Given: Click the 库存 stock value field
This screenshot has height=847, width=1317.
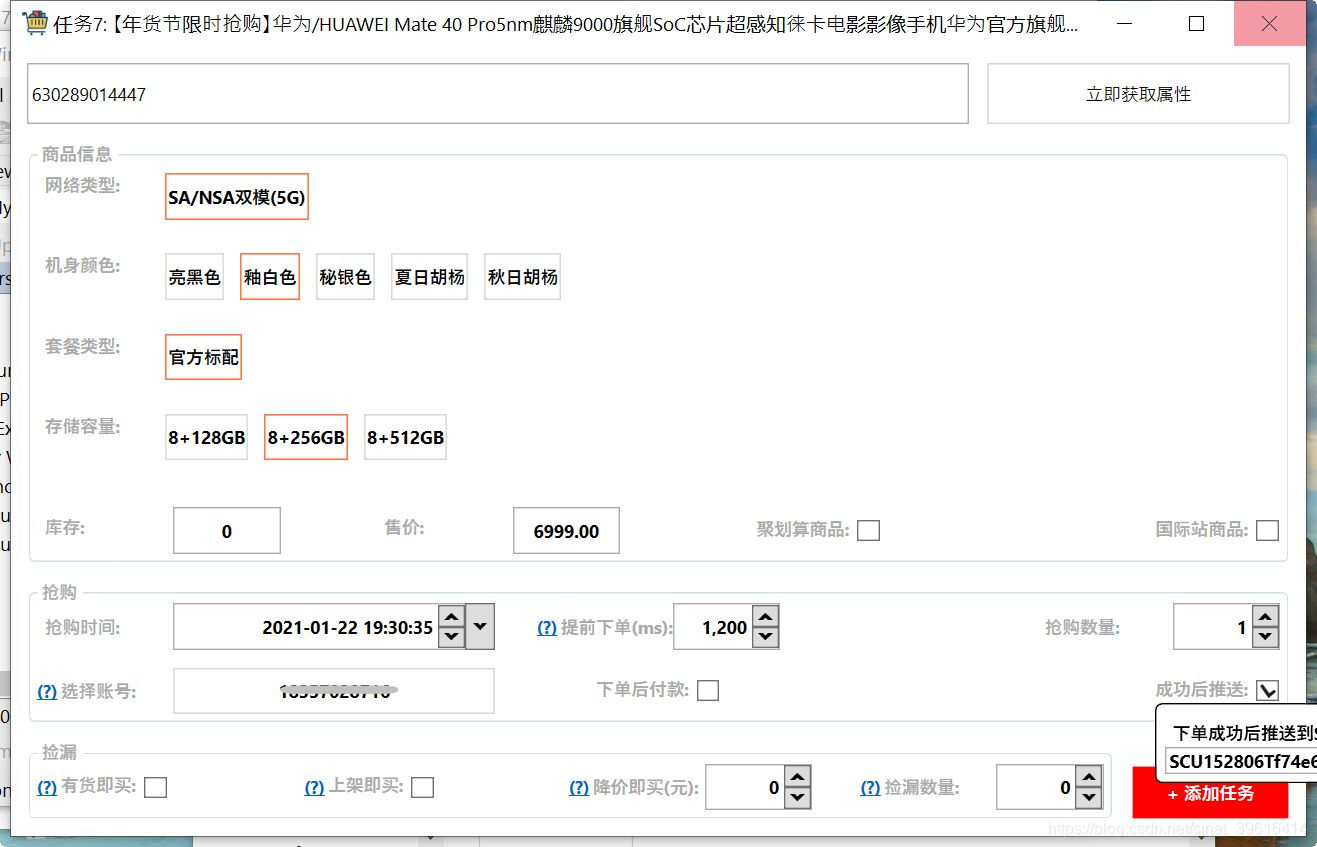Looking at the screenshot, I should click(227, 531).
